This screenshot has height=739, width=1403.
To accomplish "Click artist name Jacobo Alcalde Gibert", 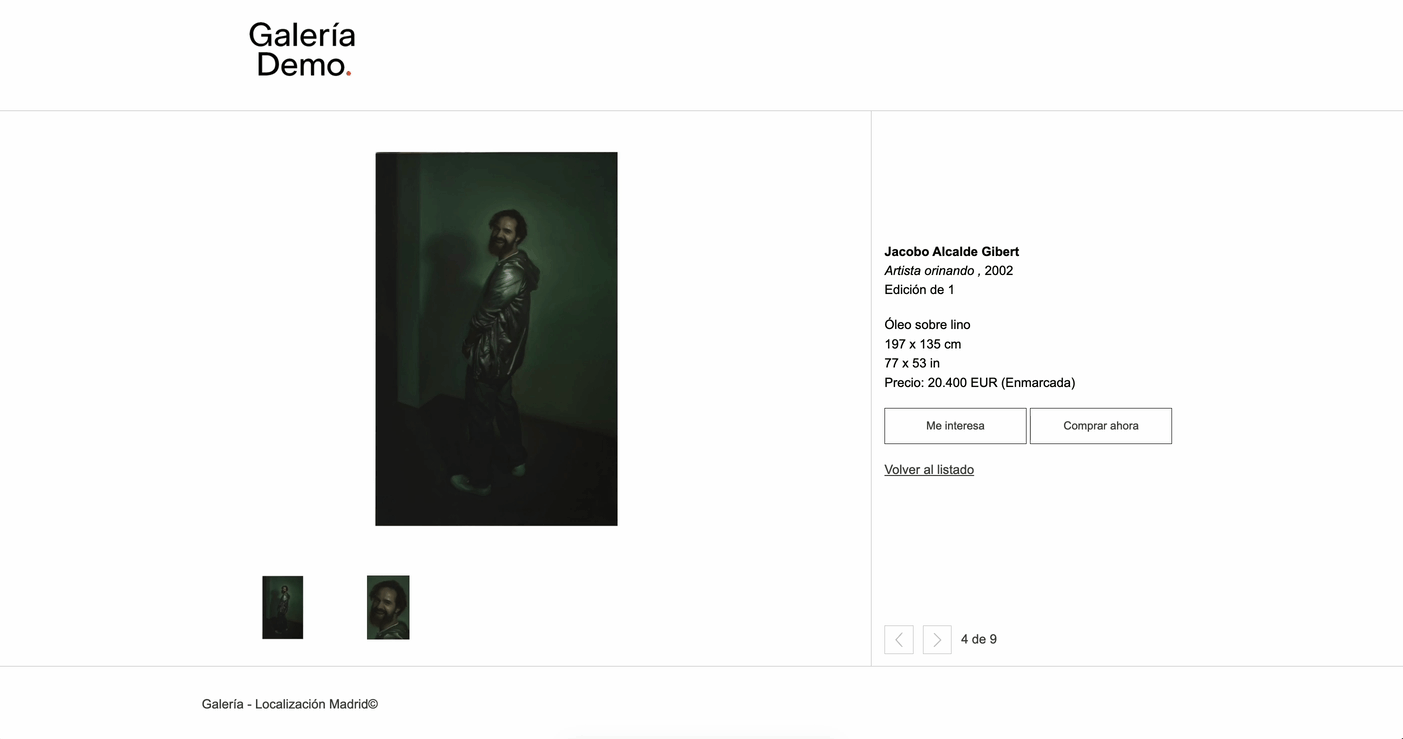I will pyautogui.click(x=952, y=252).
